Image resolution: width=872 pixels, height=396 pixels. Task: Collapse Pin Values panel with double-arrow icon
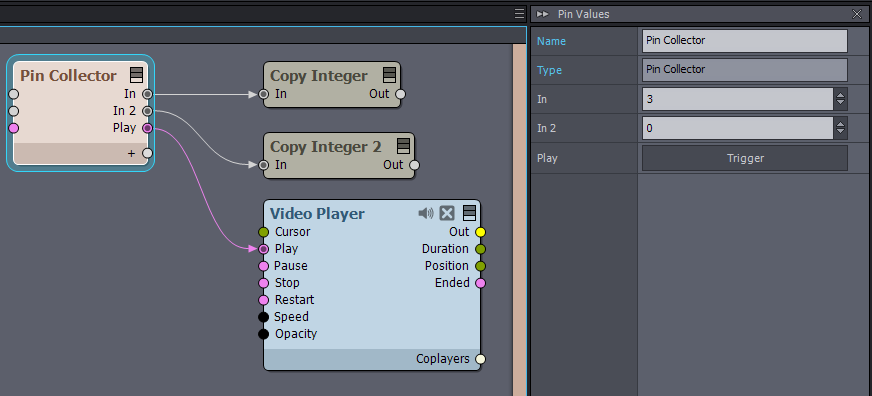[543, 14]
